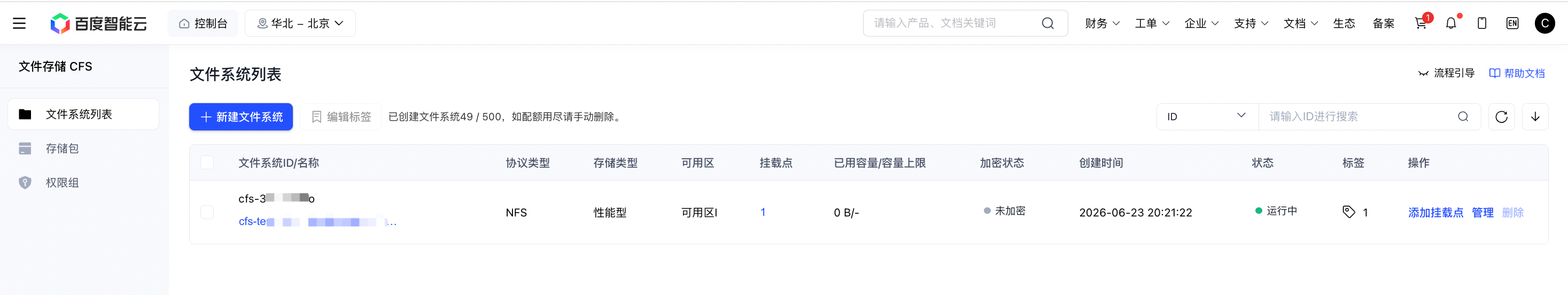Toggle the select-all checkbox in the header

[x=207, y=162]
